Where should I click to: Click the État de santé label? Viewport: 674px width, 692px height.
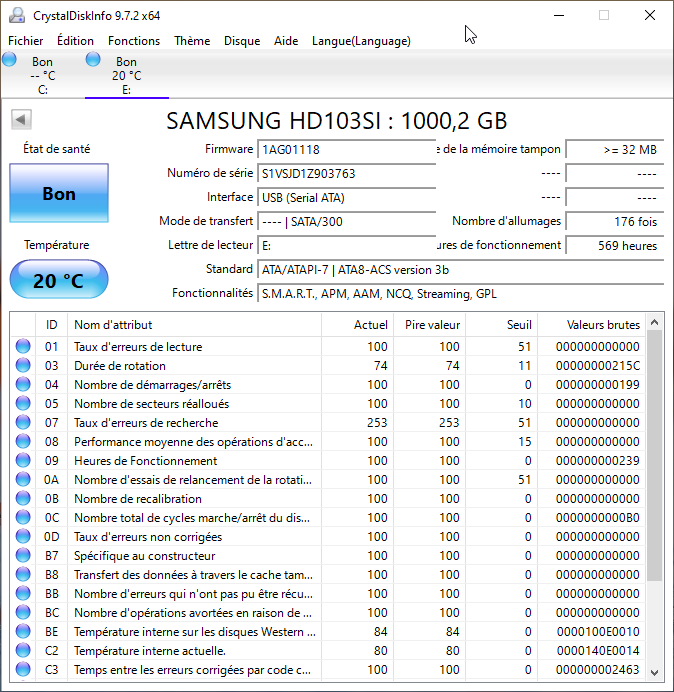[x=56, y=149]
